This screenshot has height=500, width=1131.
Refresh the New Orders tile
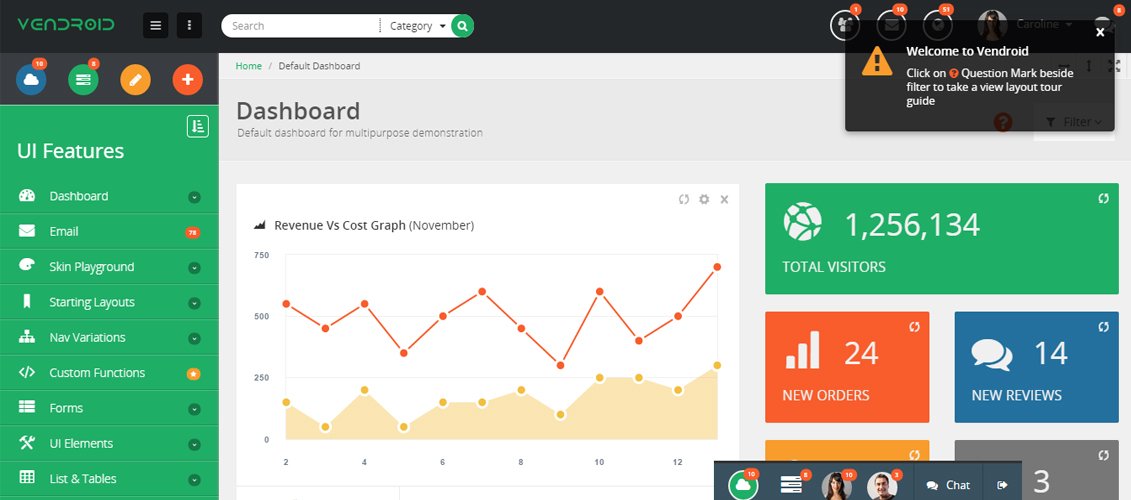click(x=914, y=327)
